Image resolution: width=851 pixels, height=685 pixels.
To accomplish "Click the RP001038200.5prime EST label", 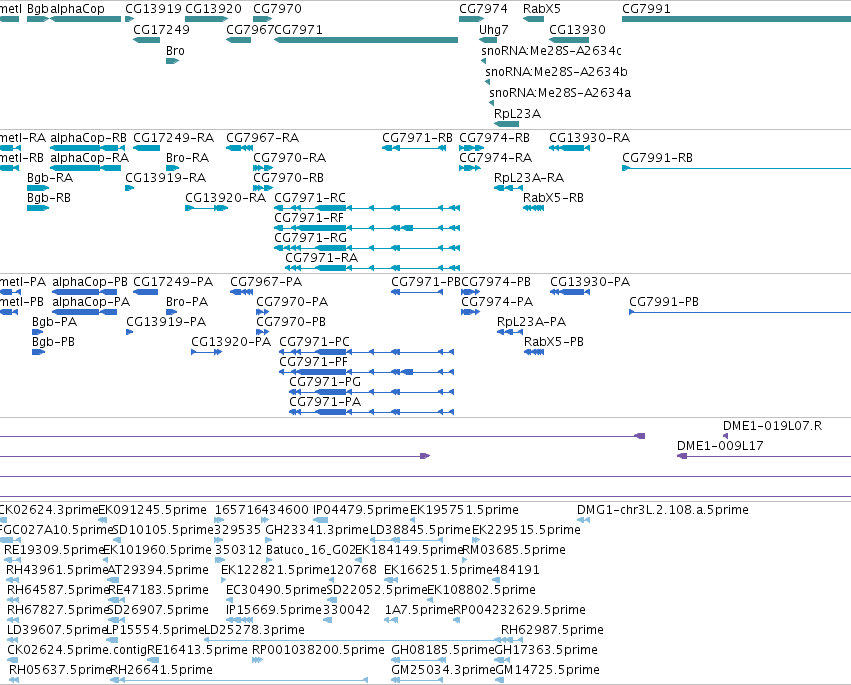I will coord(318,650).
